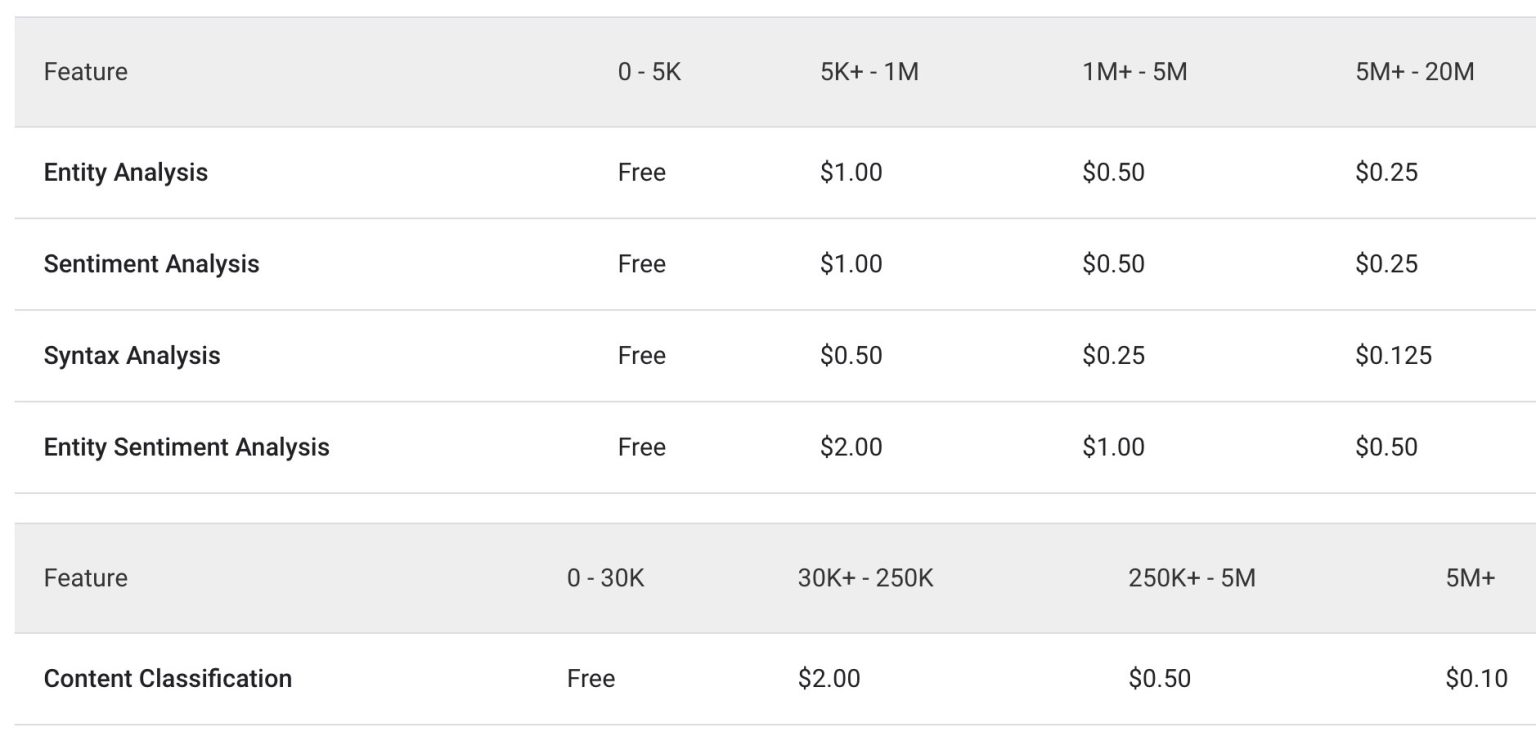Screen dimensions: 1536x741
Task: Select the 5M+ - 20M column header
Action: click(1414, 72)
